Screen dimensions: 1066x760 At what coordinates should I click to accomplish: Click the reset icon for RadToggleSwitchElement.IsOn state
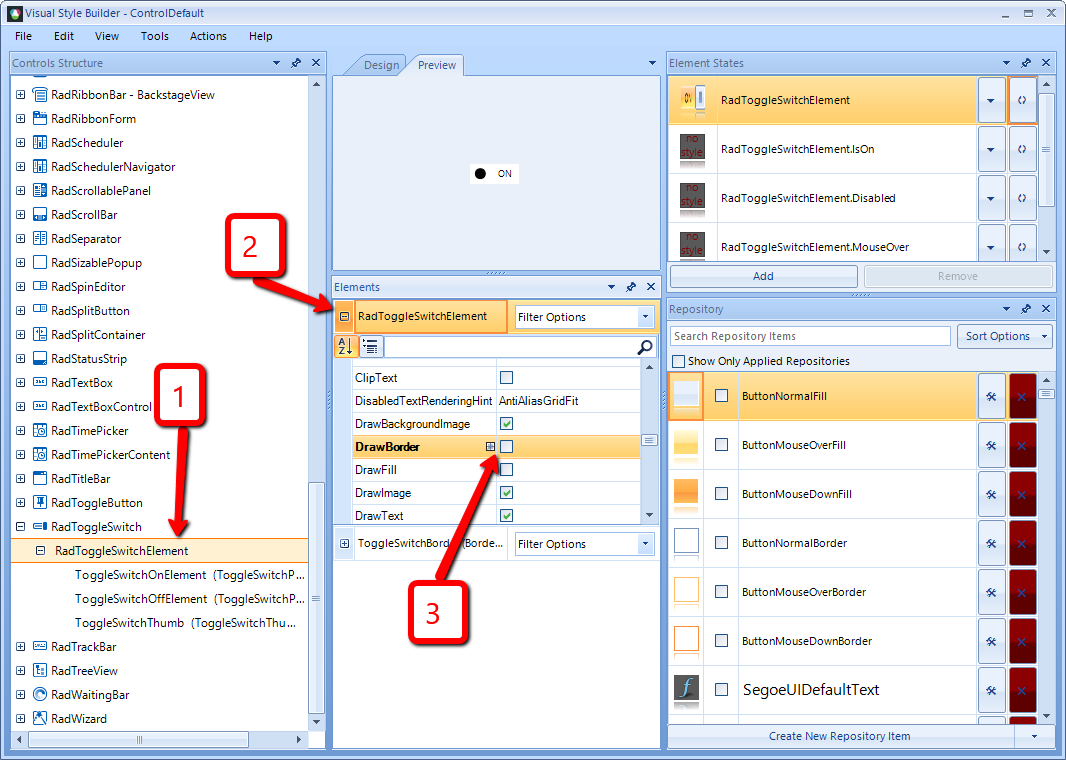[x=1022, y=149]
